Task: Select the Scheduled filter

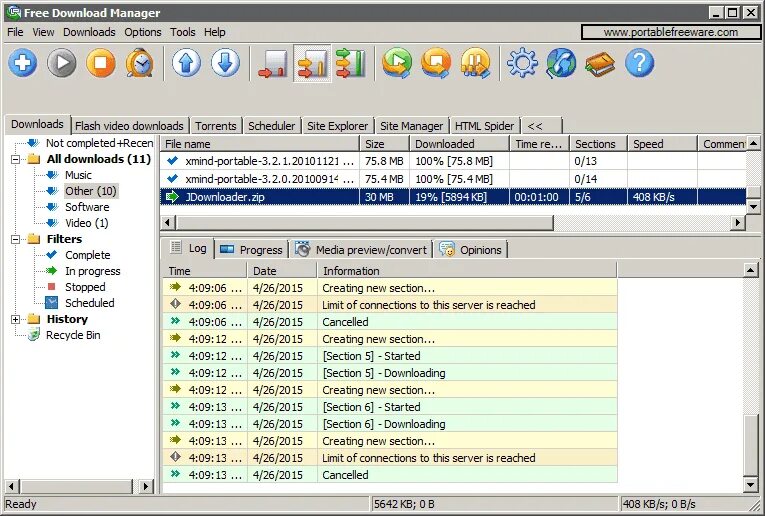Action: 90,303
